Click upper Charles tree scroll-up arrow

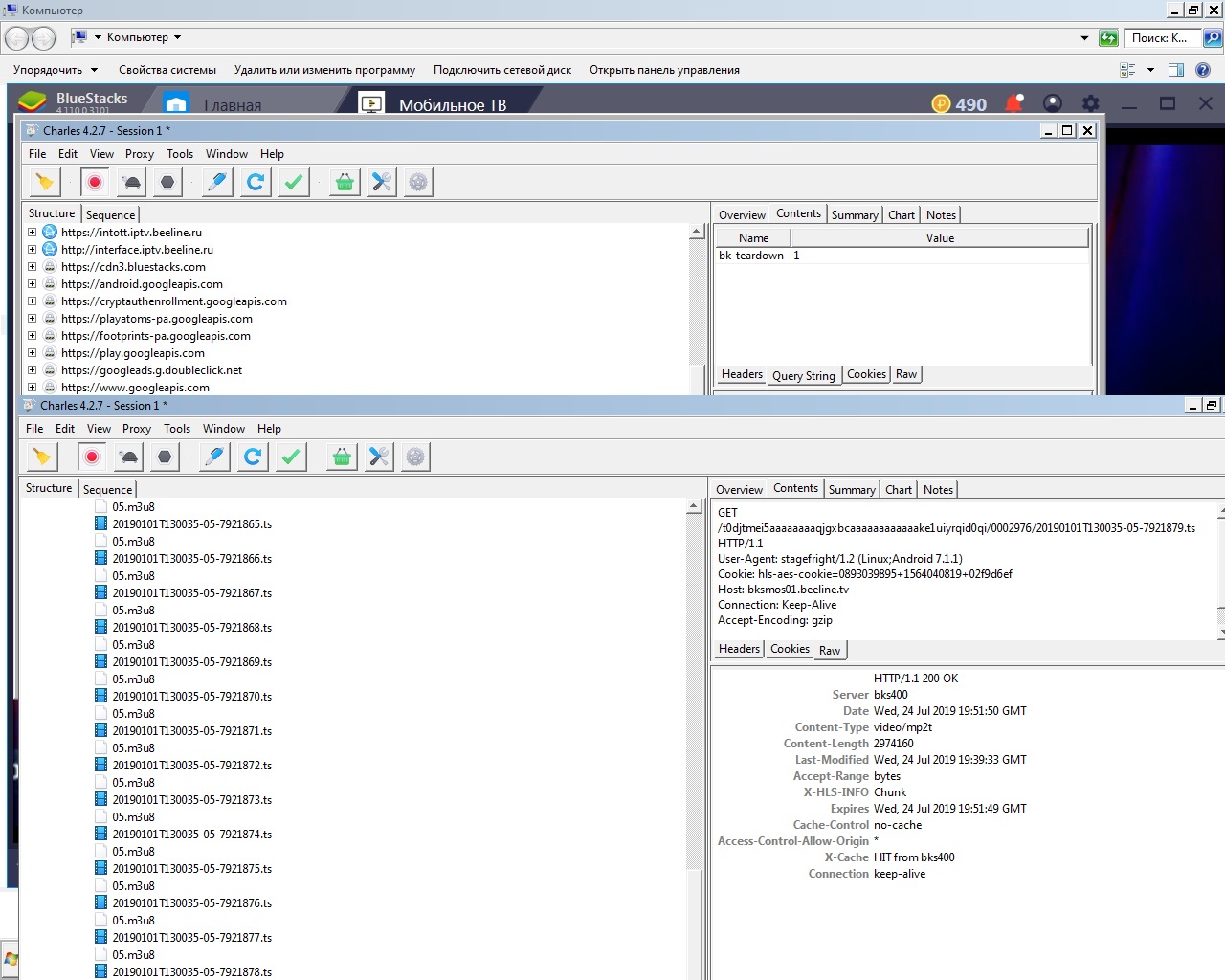coord(697,232)
